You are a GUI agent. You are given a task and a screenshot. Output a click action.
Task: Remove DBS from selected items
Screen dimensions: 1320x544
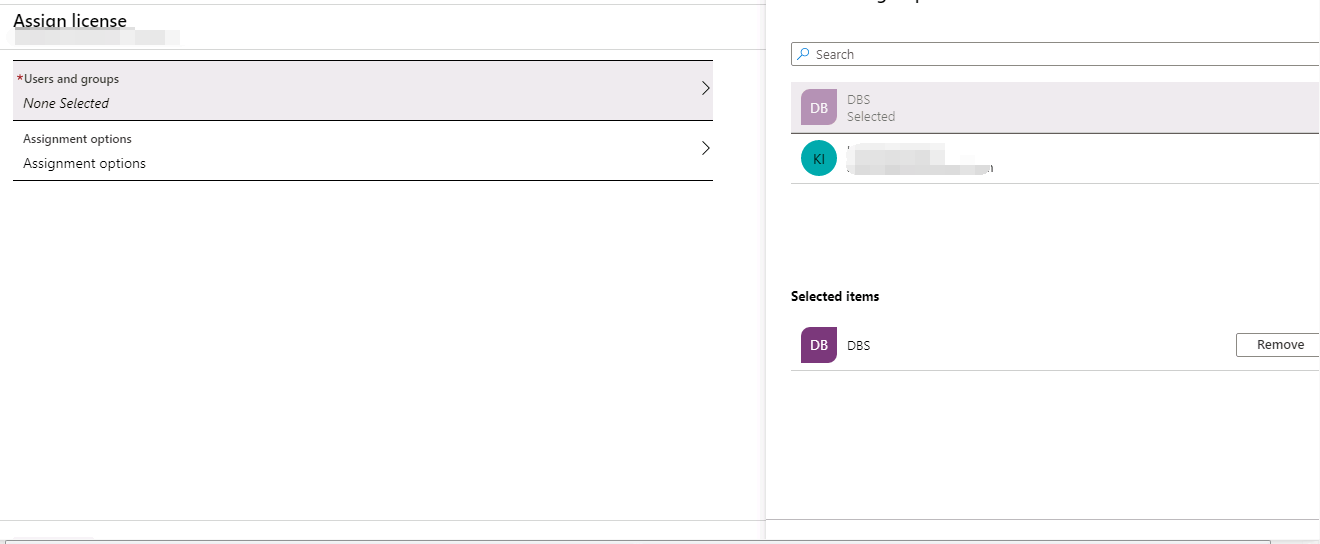[x=1279, y=345]
